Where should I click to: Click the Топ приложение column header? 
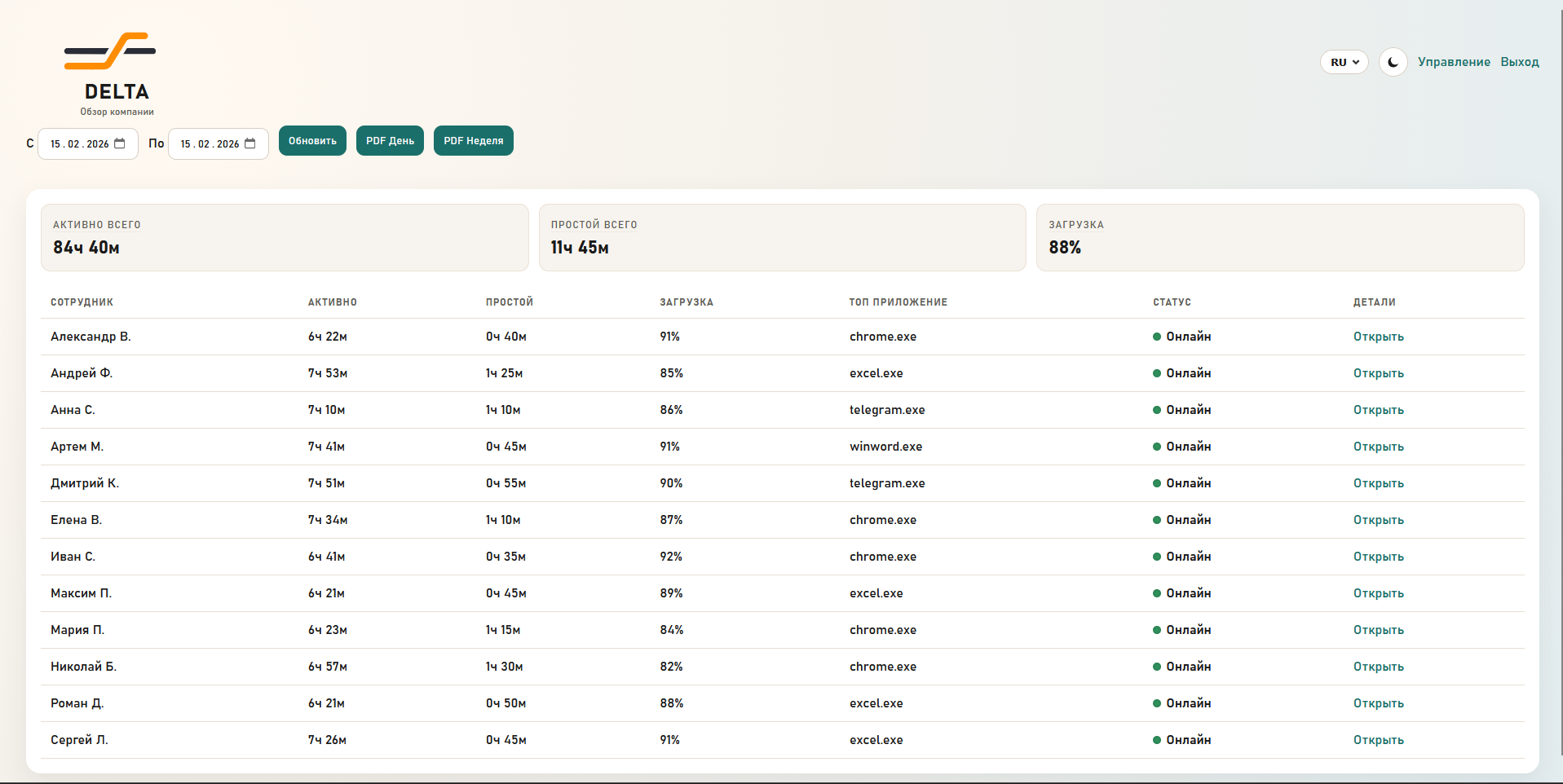coord(898,302)
